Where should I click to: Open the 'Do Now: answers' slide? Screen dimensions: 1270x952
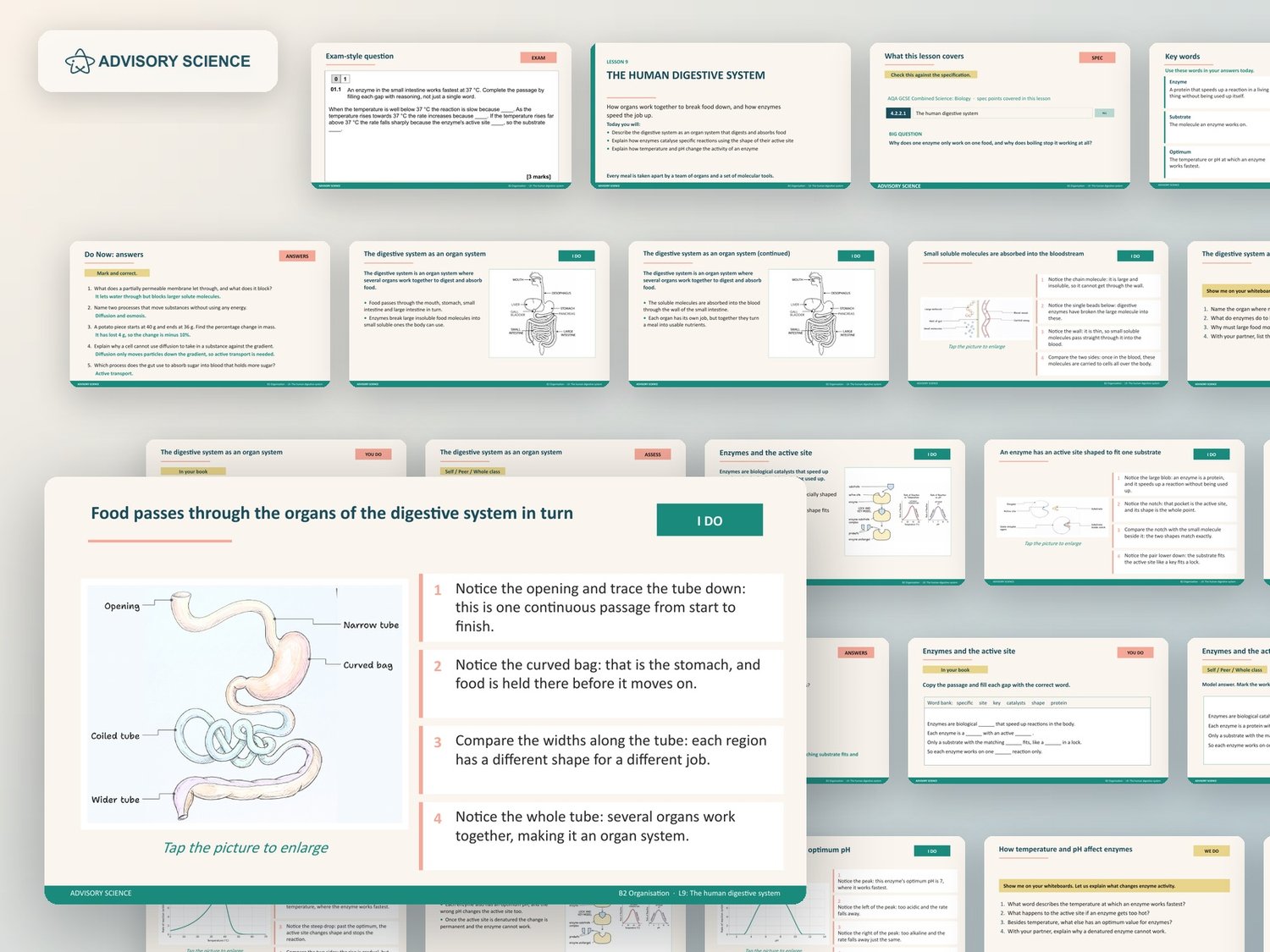point(200,315)
